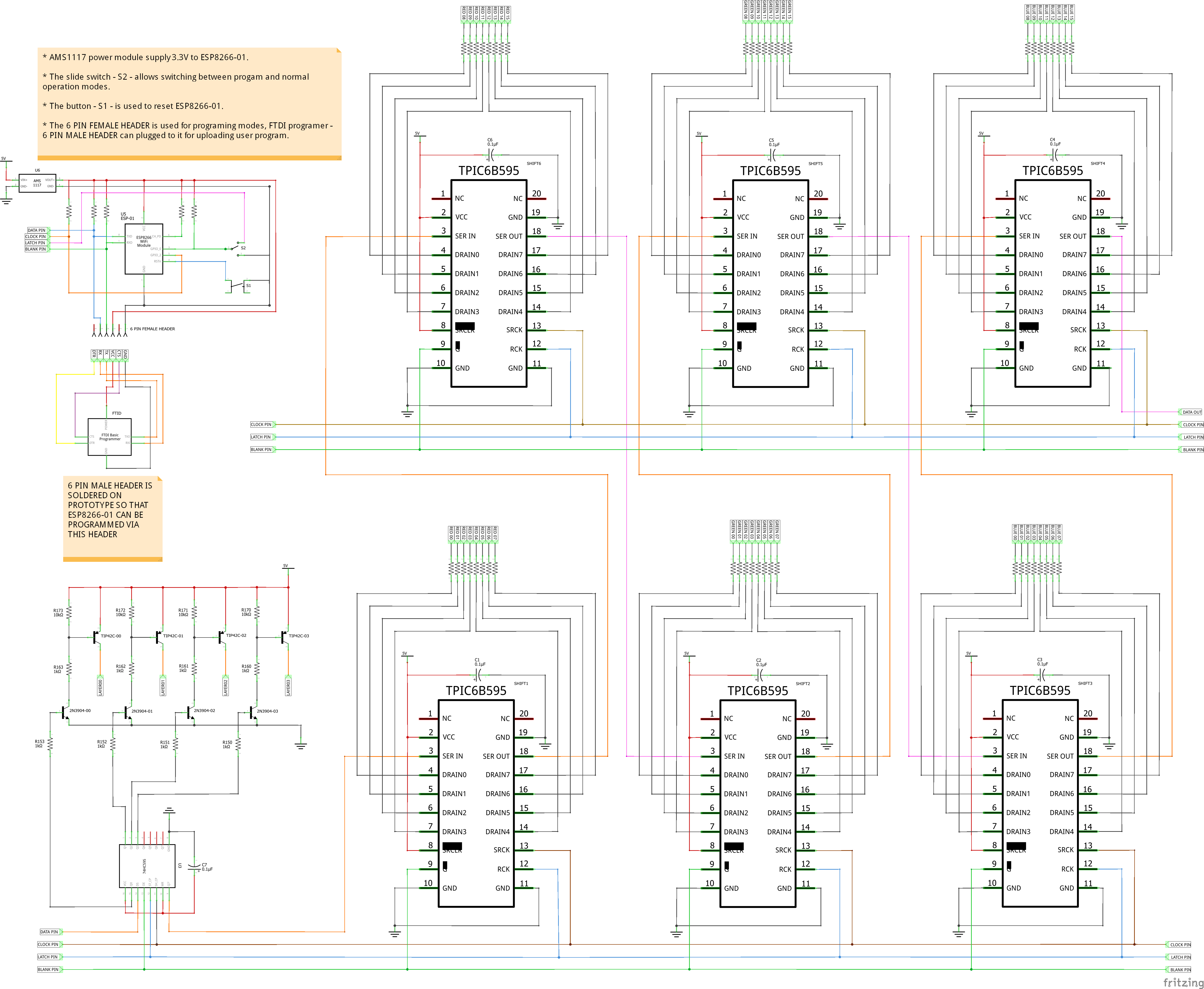The width and height of the screenshot is (1204, 989).
Task: Select the R171 10kΩ resistor
Action: pos(194,612)
